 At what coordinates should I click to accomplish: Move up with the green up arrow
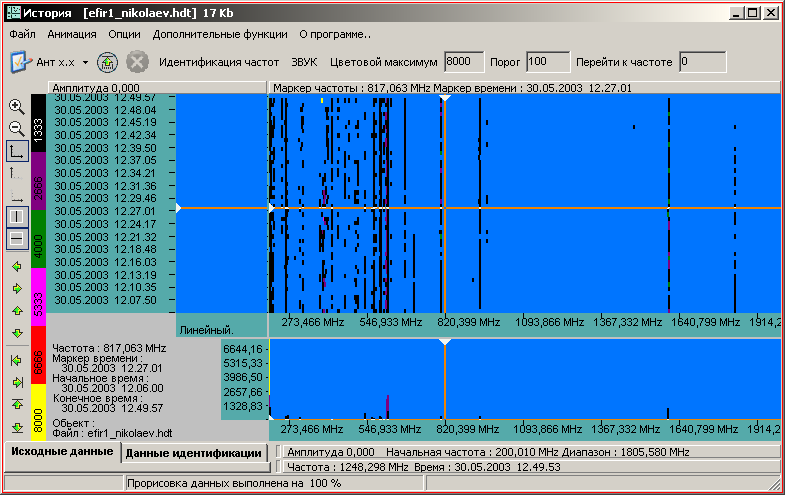coord(17,311)
